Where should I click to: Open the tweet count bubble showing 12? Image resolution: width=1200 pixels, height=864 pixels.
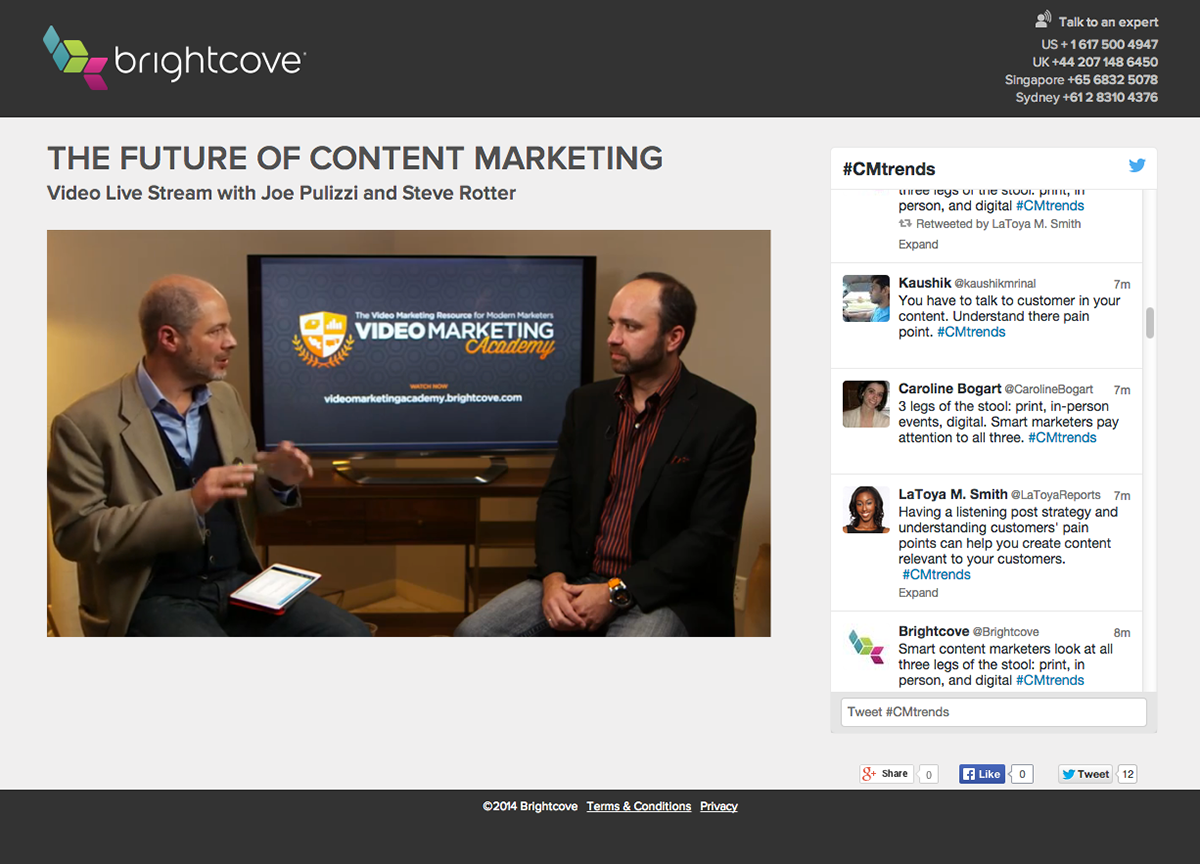1127,774
